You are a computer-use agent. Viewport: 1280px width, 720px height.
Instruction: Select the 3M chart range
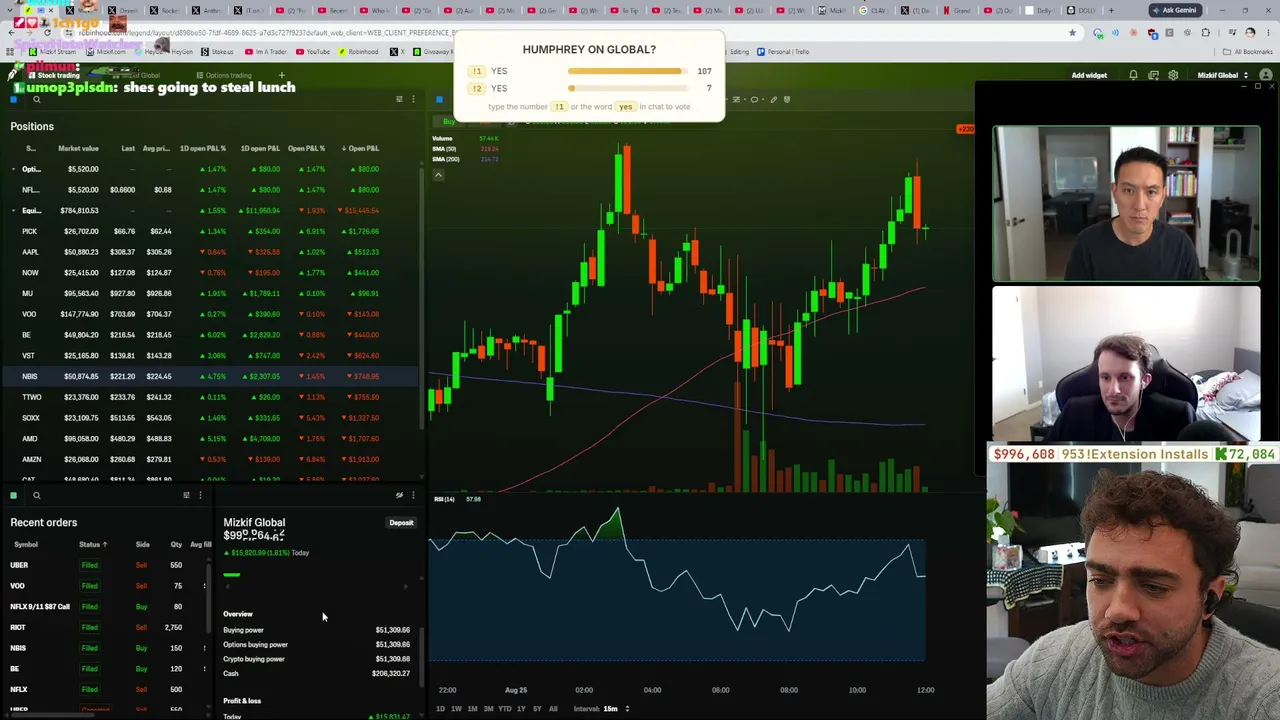pyautogui.click(x=488, y=709)
